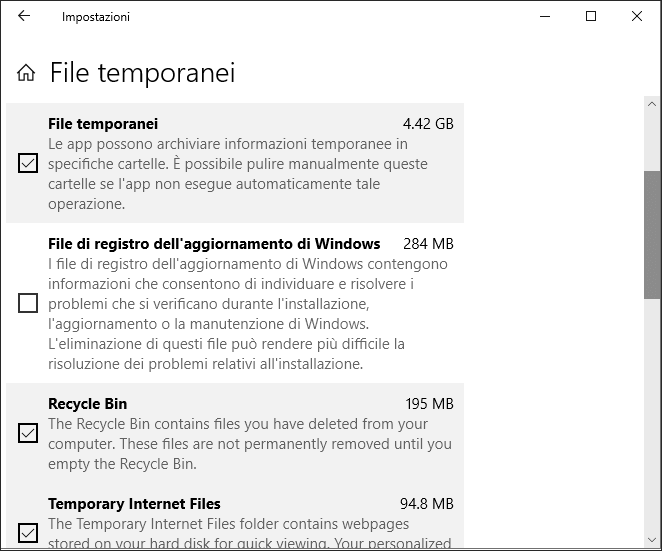Click the File temporanei page heading
662x551 pixels.
[x=142, y=73]
